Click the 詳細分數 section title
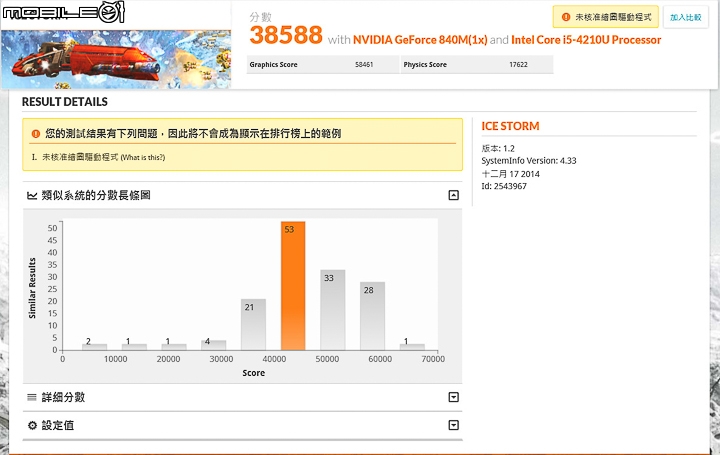This screenshot has height=455, width=720. [x=63, y=397]
